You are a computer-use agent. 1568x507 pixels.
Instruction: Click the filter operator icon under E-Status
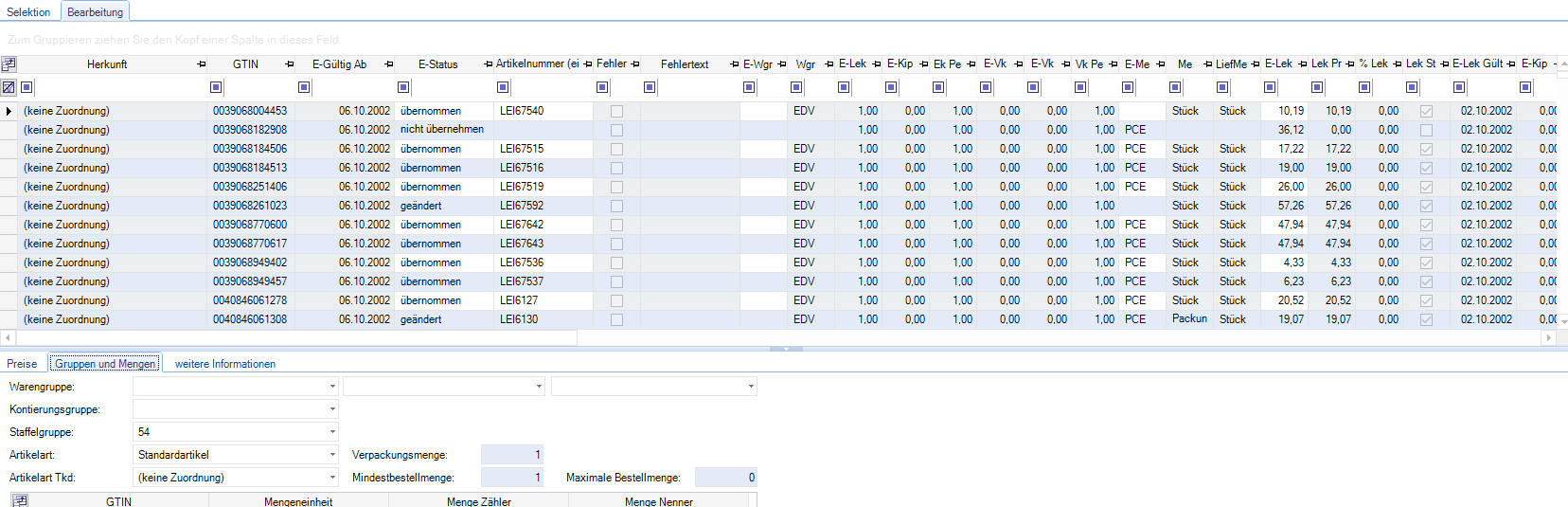403,87
